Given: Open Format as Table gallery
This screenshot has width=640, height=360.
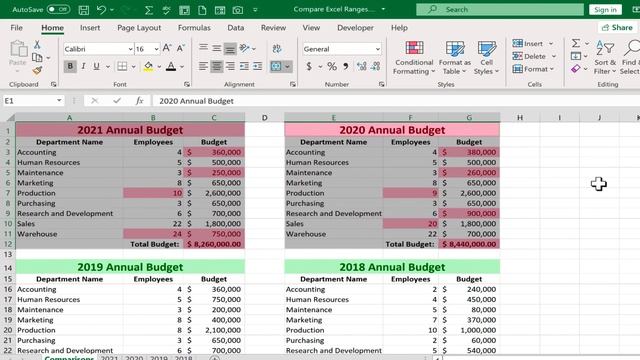Looking at the screenshot, I should (455, 58).
